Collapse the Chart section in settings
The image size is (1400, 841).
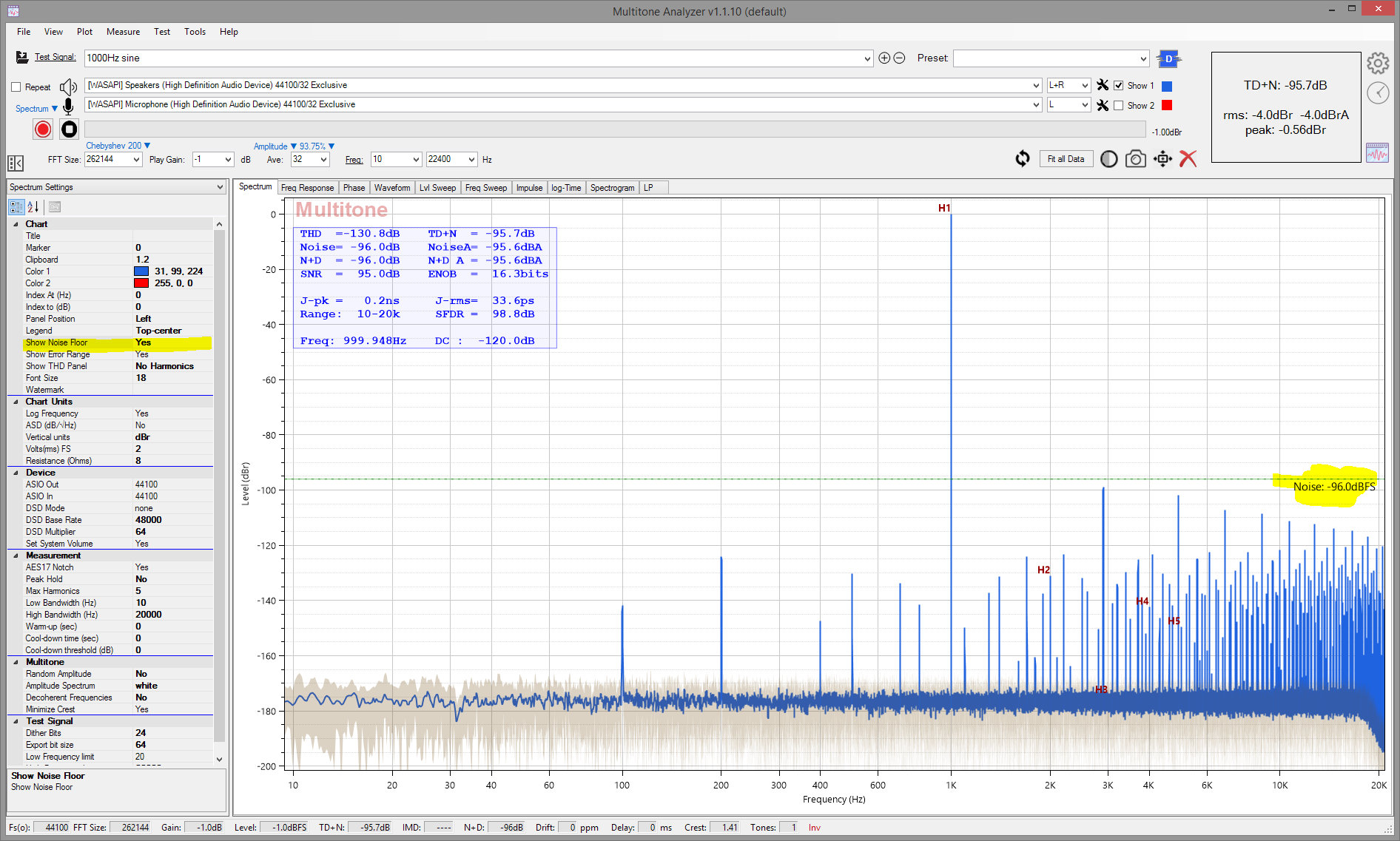16,224
